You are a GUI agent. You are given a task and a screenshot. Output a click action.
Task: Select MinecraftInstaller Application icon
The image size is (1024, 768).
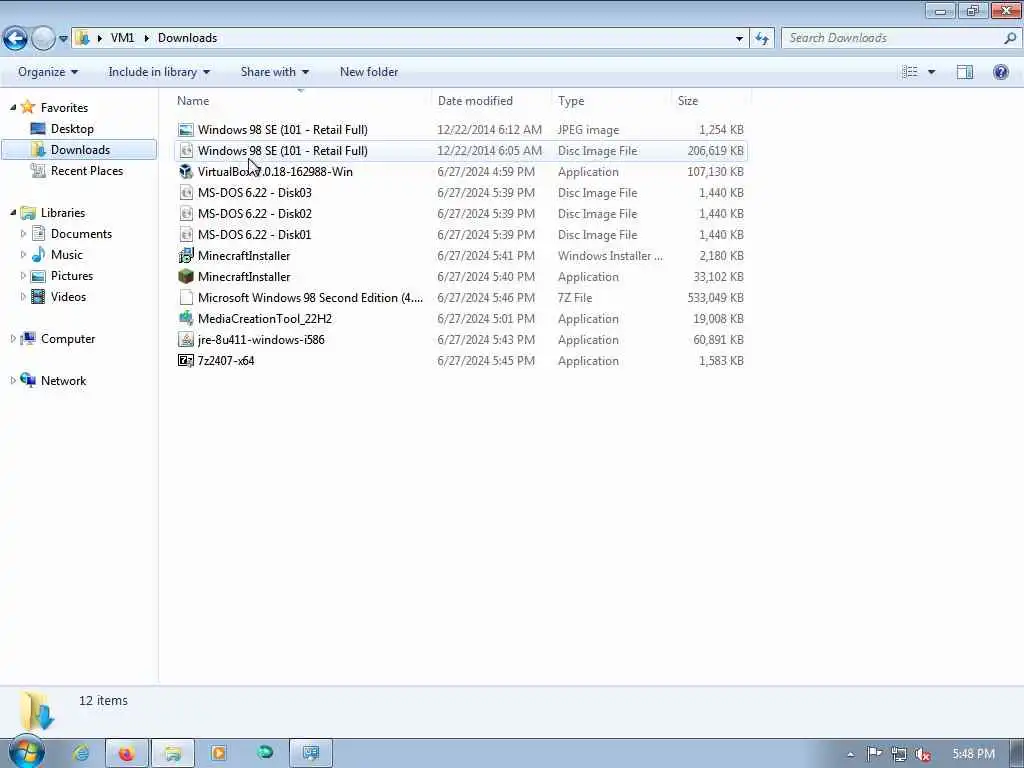click(186, 276)
